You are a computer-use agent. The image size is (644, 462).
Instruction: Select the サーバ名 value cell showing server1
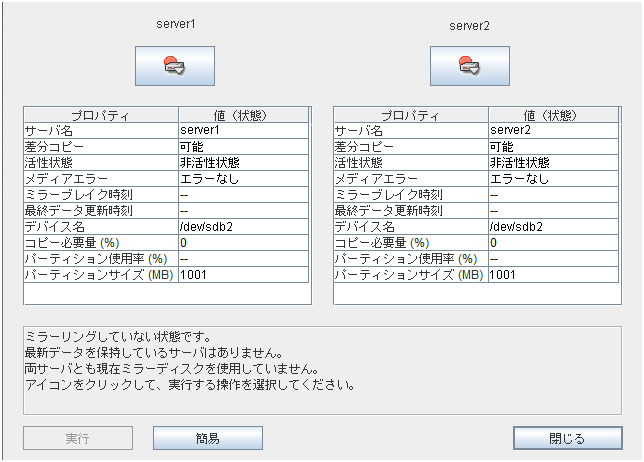[244, 131]
